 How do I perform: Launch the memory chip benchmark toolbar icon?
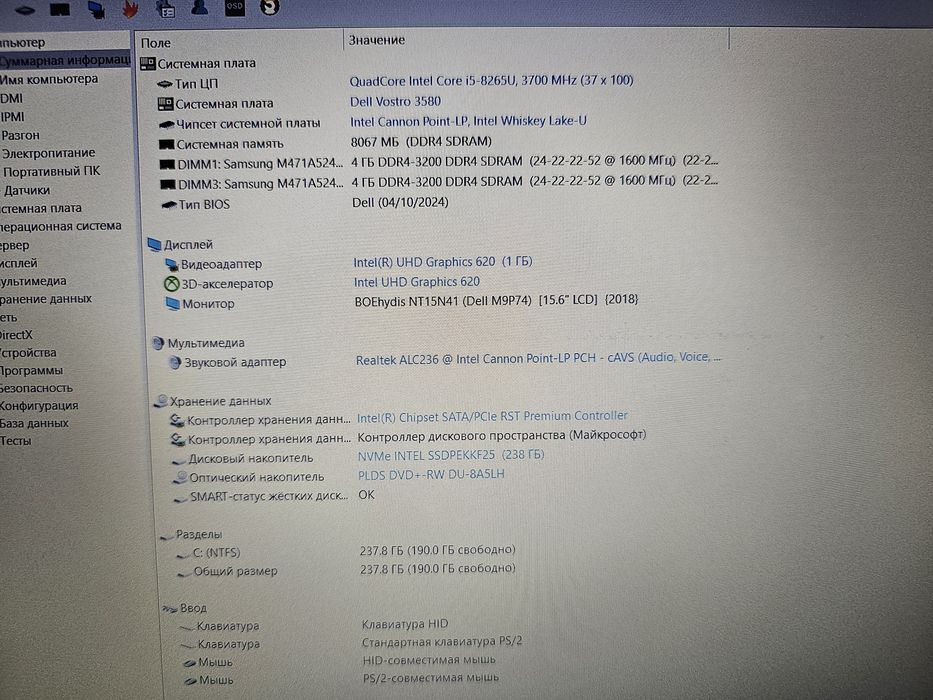(60, 8)
